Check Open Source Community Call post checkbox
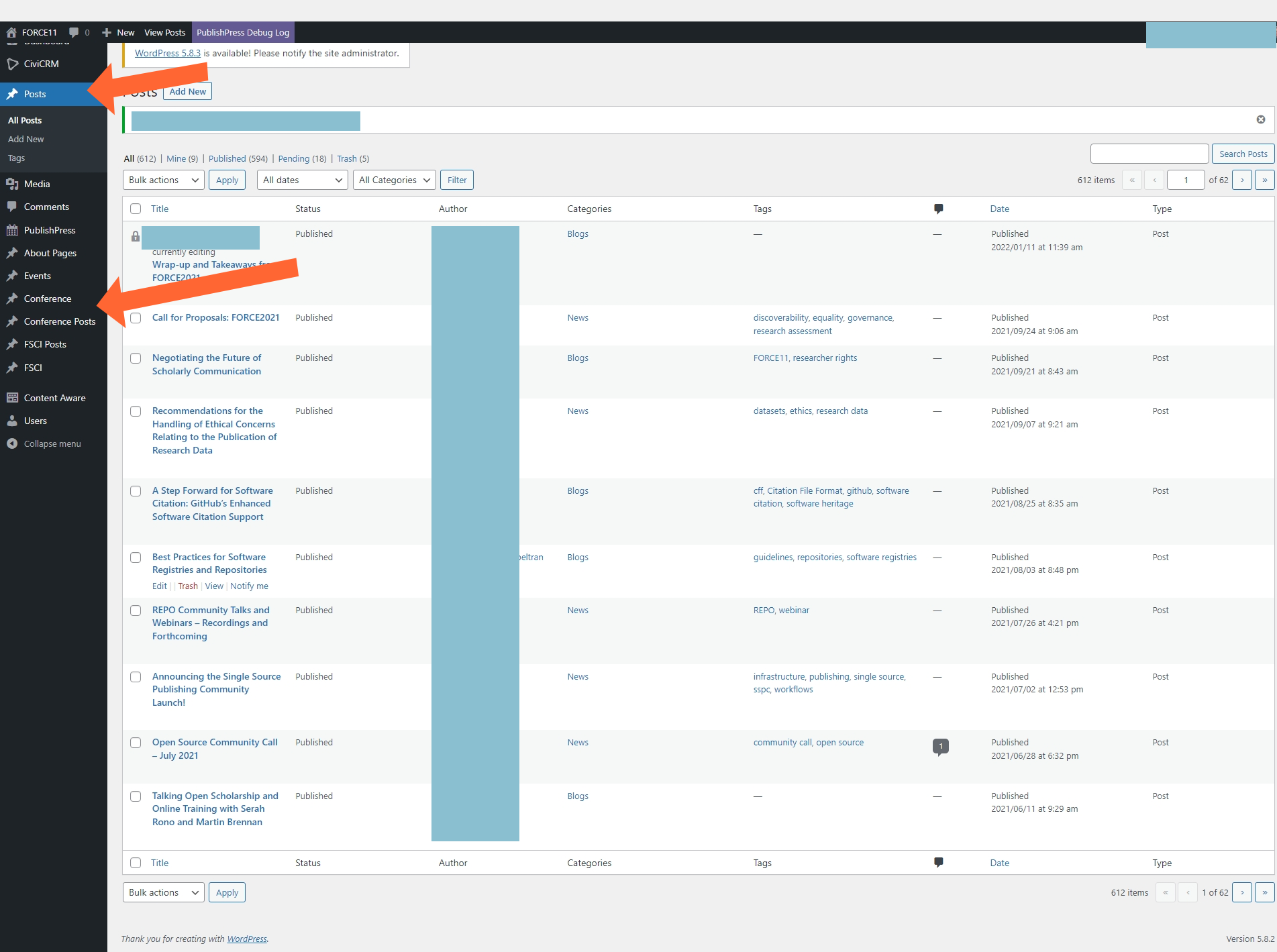Viewport: 1277px width, 952px height. point(136,743)
